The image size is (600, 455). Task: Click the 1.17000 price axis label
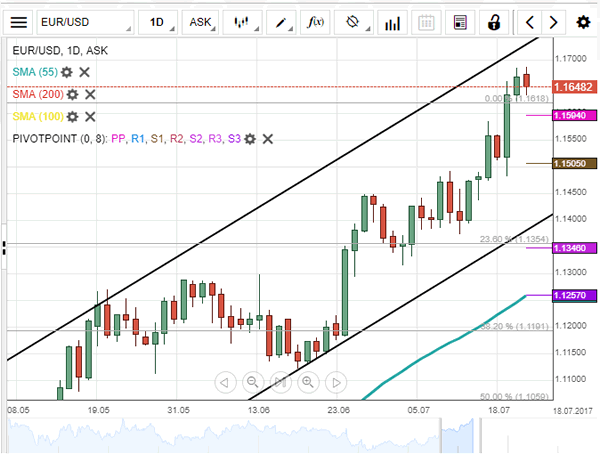tap(571, 59)
